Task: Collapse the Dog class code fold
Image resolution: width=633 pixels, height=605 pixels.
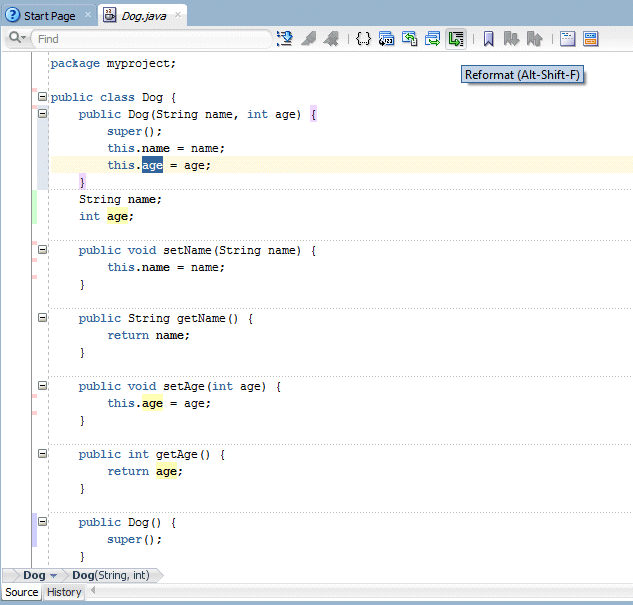Action: (x=42, y=96)
